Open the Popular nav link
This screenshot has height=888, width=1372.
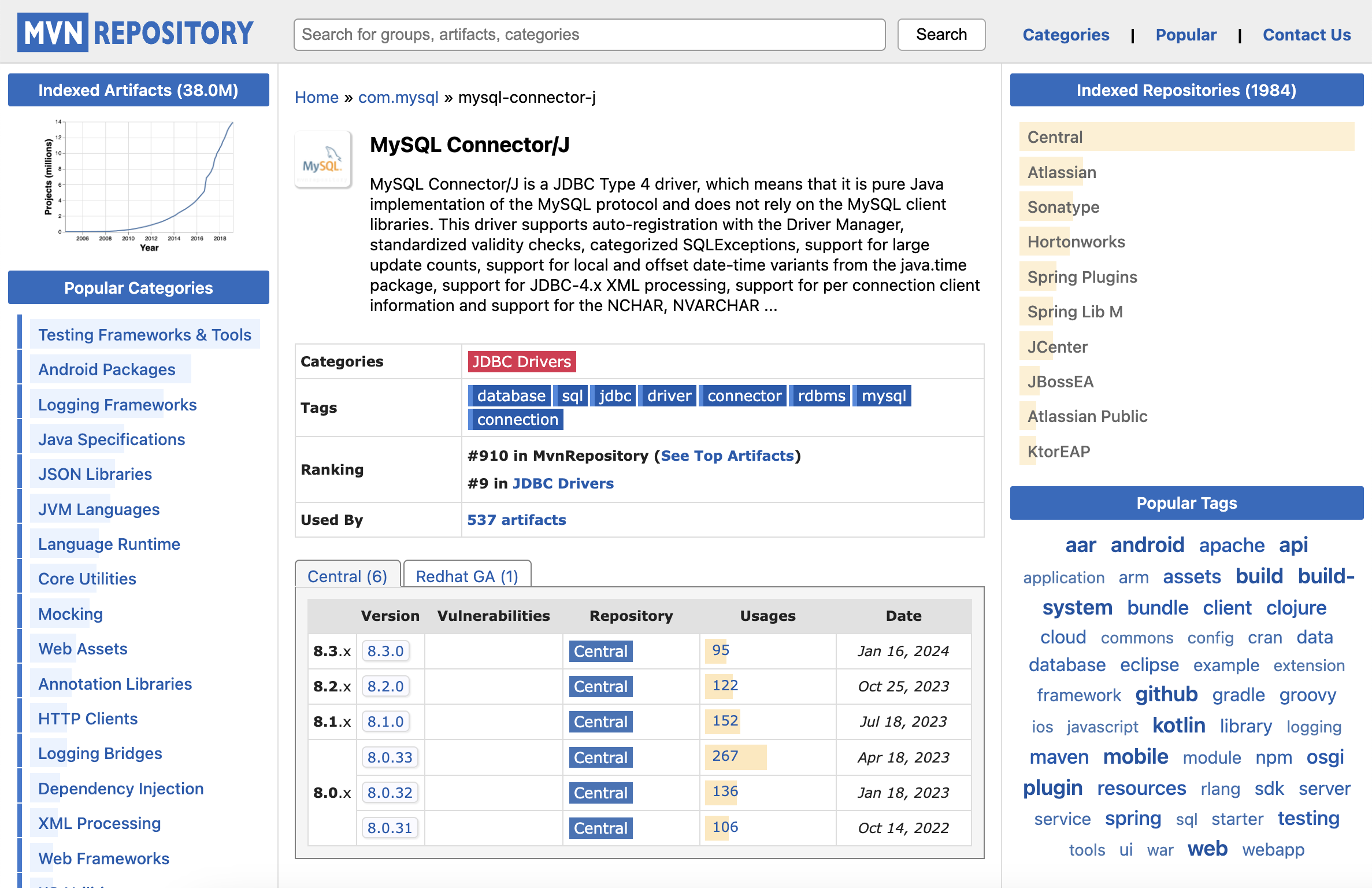[x=1185, y=35]
